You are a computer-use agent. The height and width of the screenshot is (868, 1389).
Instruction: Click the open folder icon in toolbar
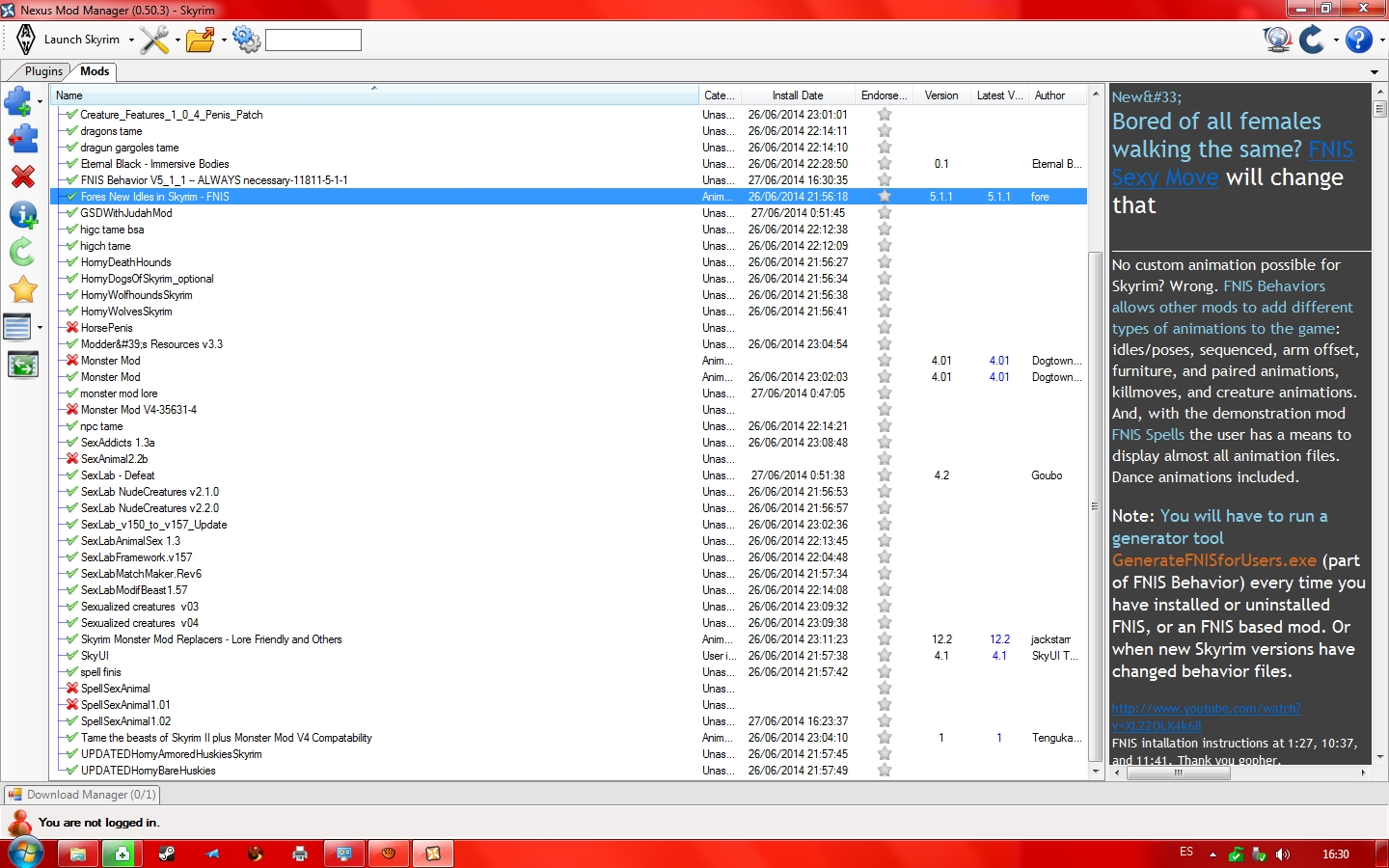pyautogui.click(x=200, y=40)
